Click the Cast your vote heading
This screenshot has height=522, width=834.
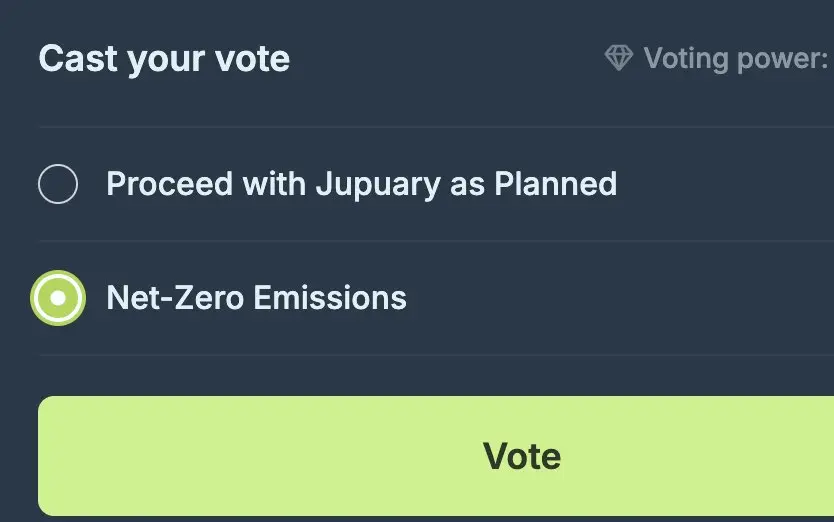164,58
